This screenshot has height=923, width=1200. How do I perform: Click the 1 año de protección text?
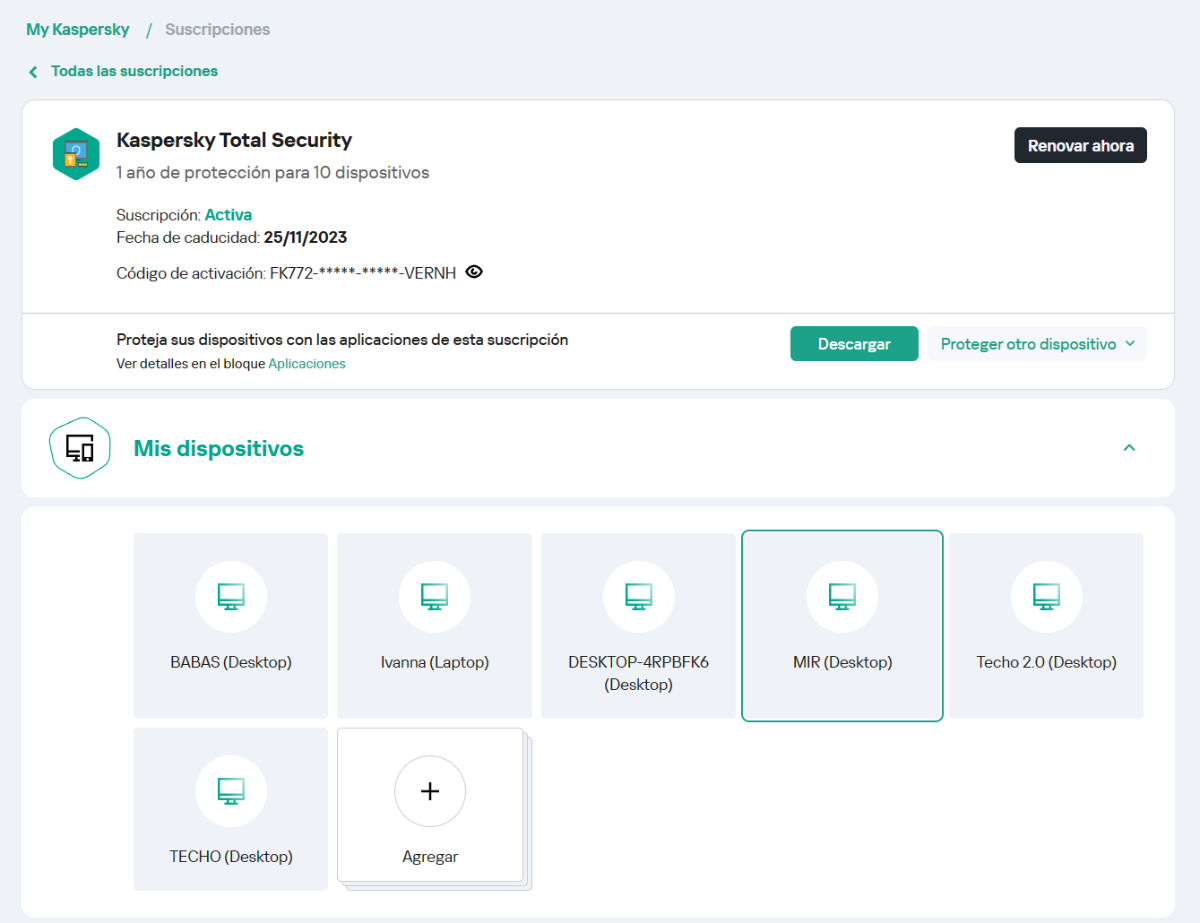coord(273,172)
